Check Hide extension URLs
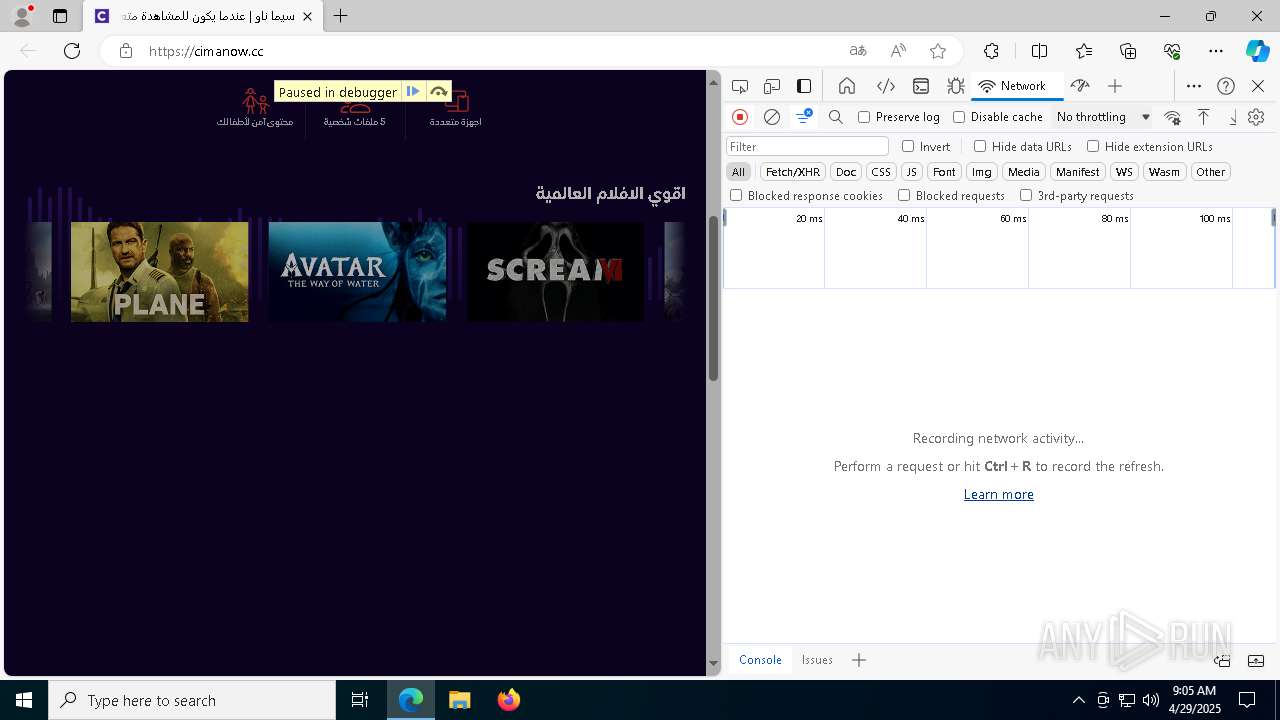Screen dimensions: 1280x720 pyautogui.click(x=1093, y=146)
